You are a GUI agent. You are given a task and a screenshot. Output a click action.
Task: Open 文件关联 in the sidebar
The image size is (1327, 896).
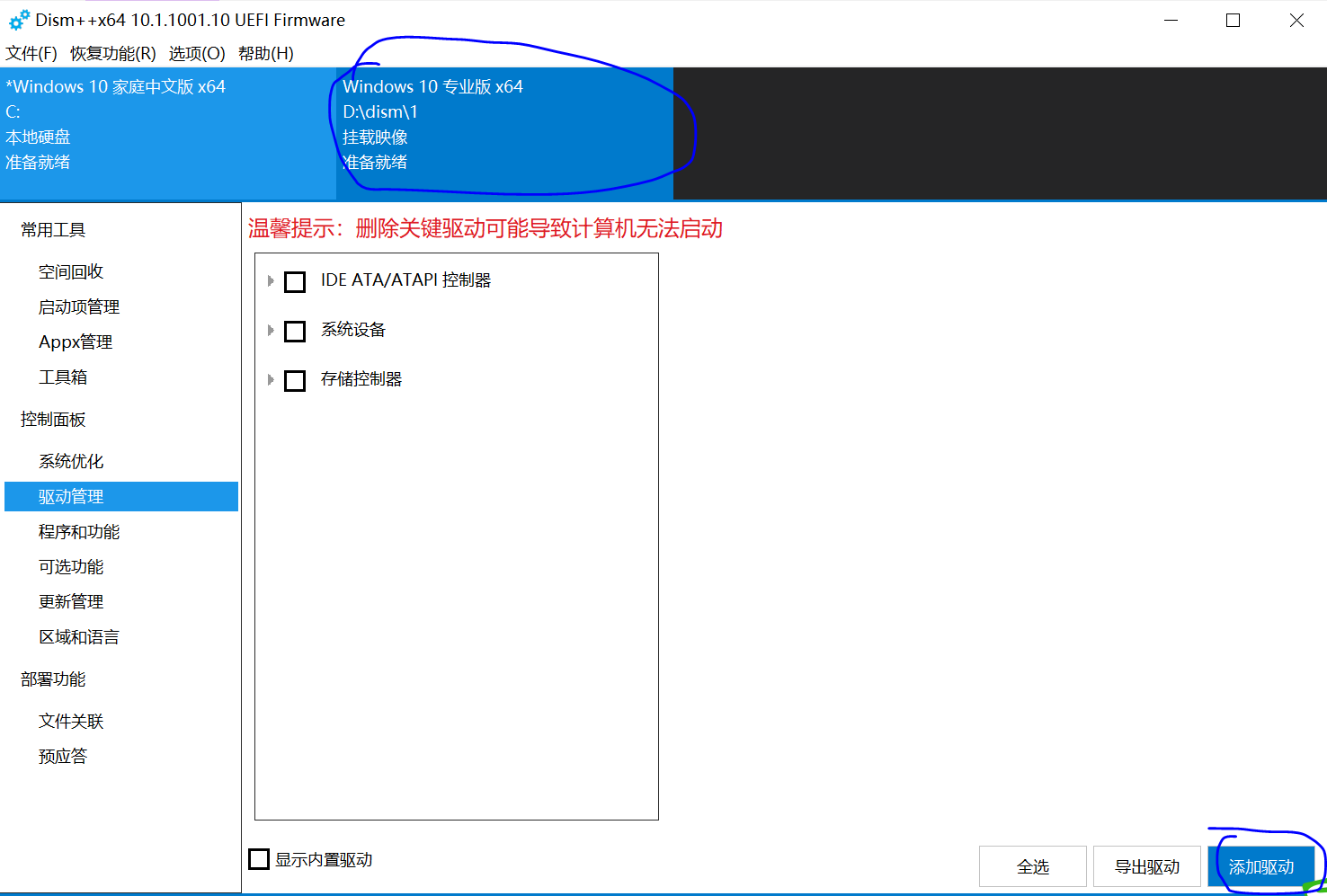tap(121, 721)
